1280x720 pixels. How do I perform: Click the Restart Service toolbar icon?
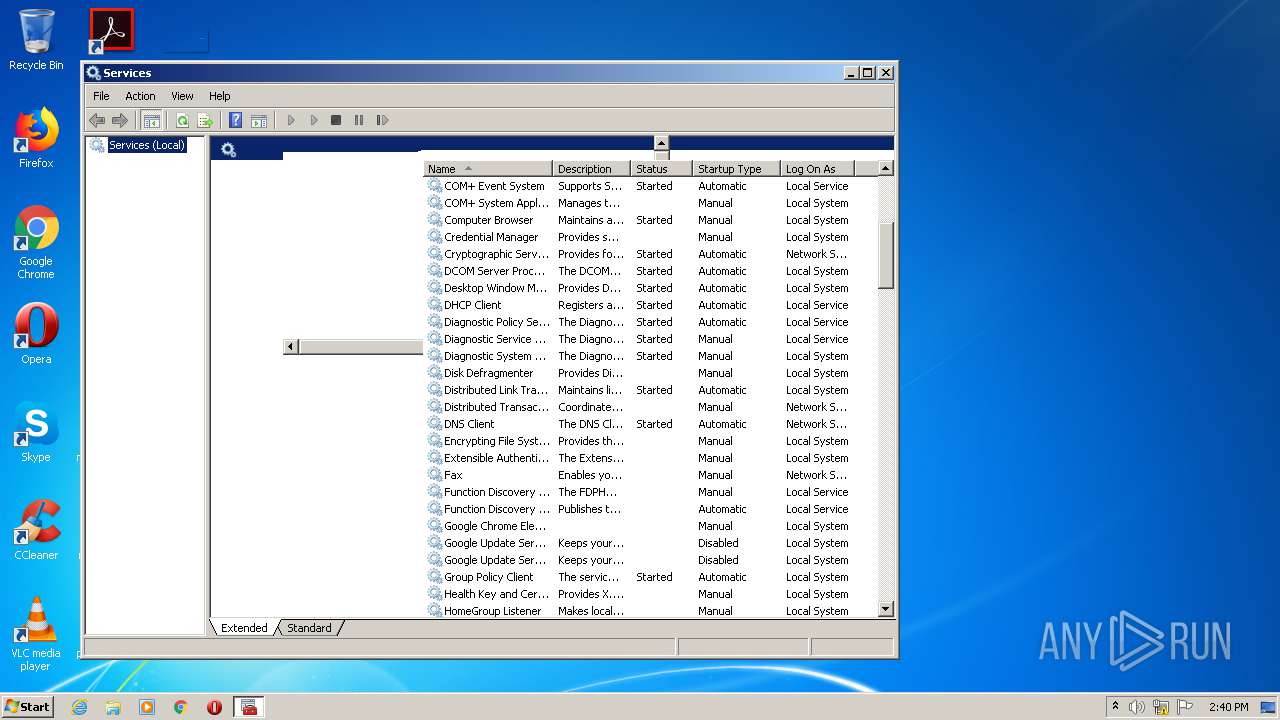[x=382, y=120]
